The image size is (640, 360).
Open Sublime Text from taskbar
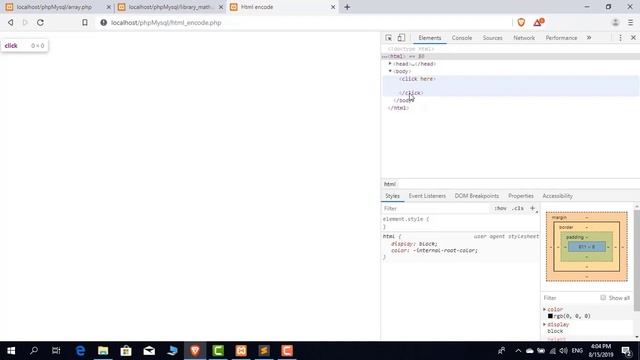[264, 351]
